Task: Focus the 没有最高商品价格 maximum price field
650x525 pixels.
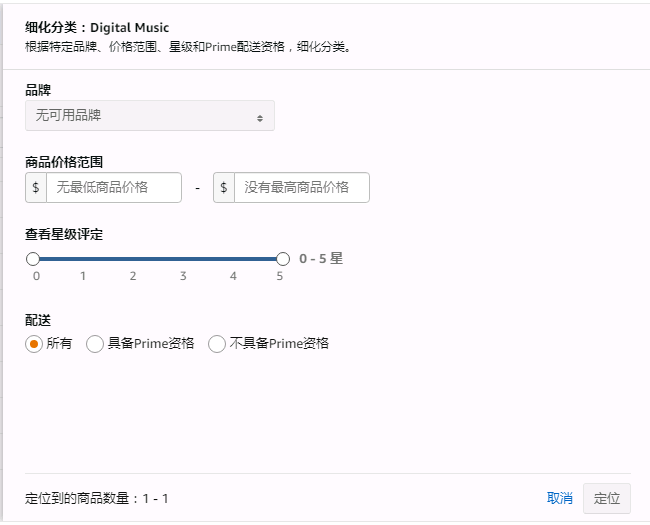Action: tap(302, 187)
